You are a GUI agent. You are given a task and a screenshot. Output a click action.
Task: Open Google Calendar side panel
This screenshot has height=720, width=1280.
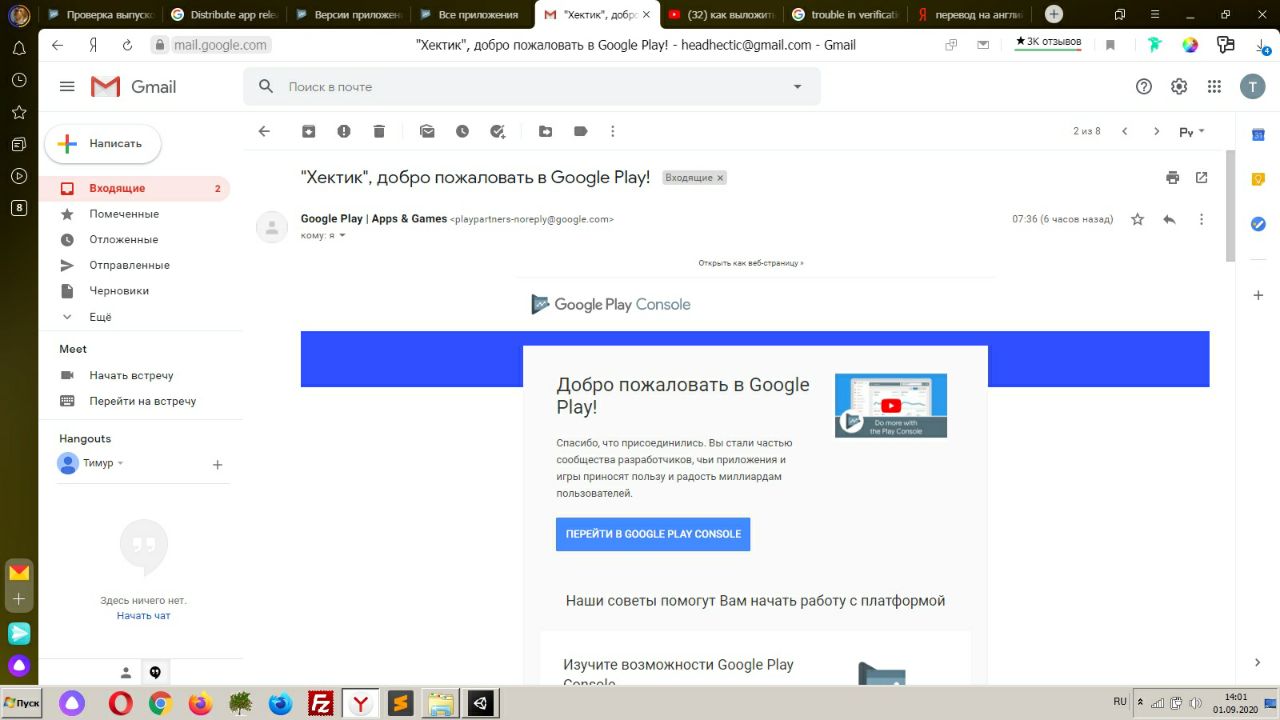click(1259, 135)
